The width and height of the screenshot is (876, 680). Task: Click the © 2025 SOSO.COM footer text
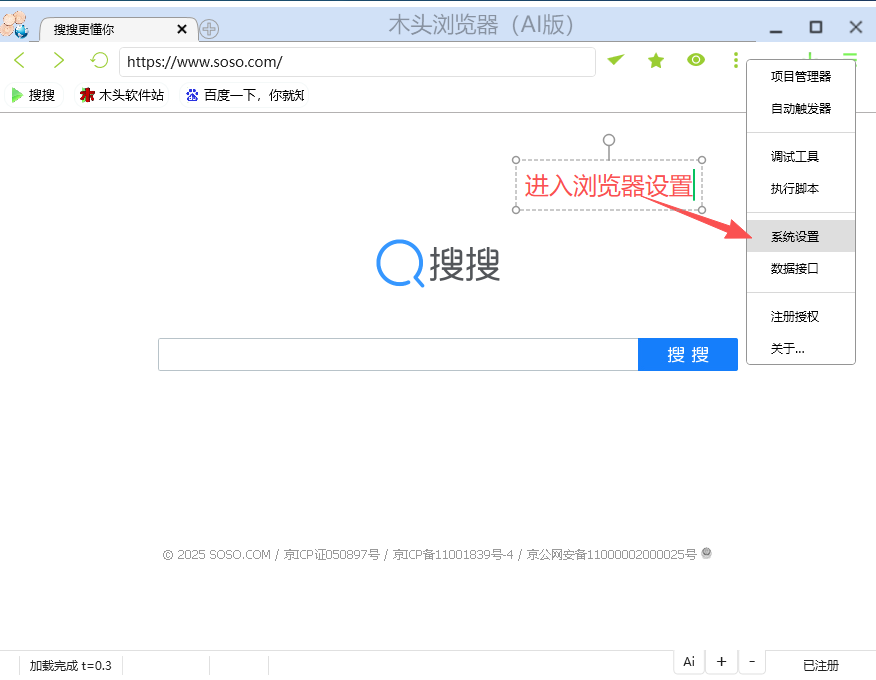click(216, 554)
